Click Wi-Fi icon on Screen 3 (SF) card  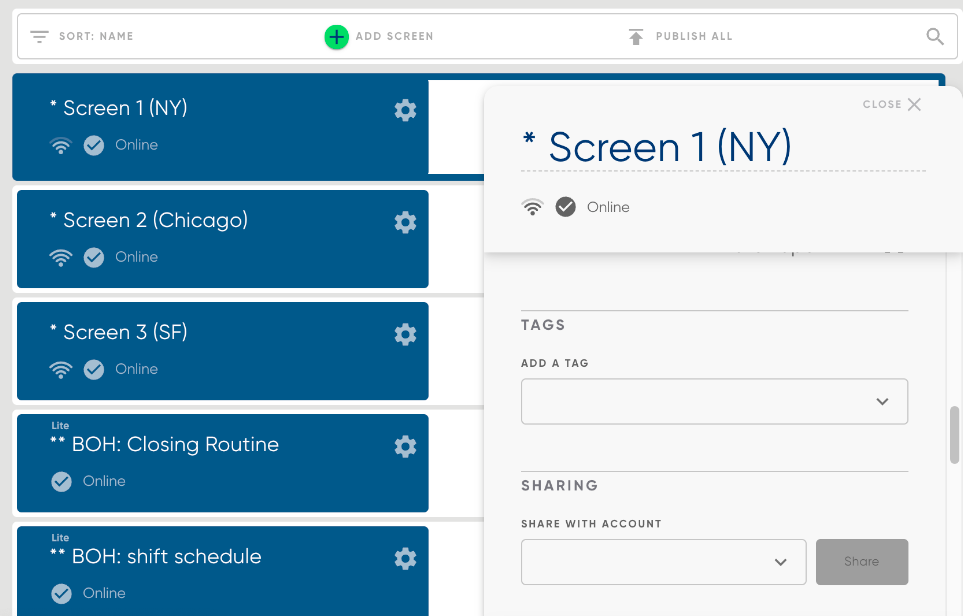coord(61,370)
